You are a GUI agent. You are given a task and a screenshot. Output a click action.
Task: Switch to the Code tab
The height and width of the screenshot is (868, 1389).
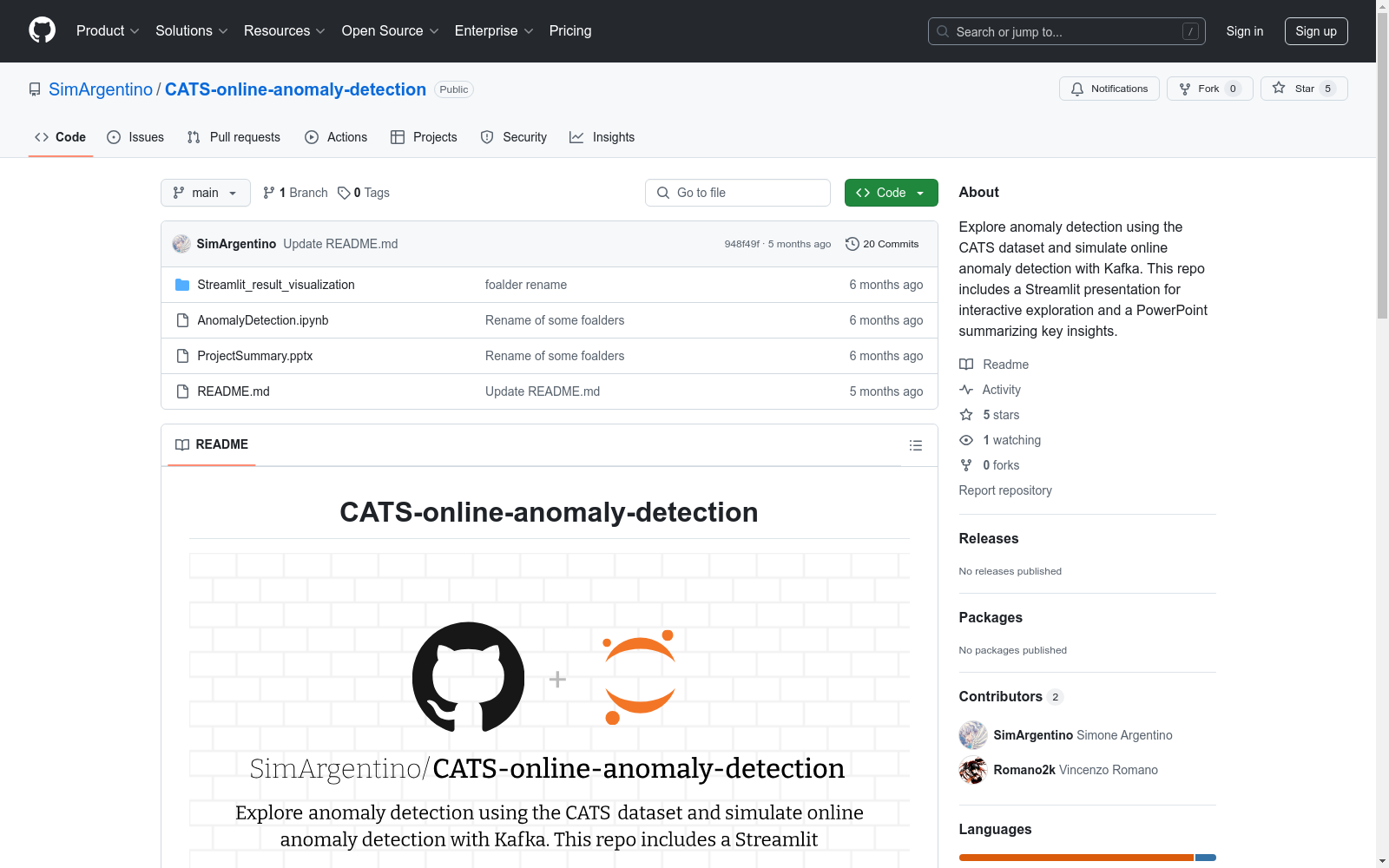(61, 137)
